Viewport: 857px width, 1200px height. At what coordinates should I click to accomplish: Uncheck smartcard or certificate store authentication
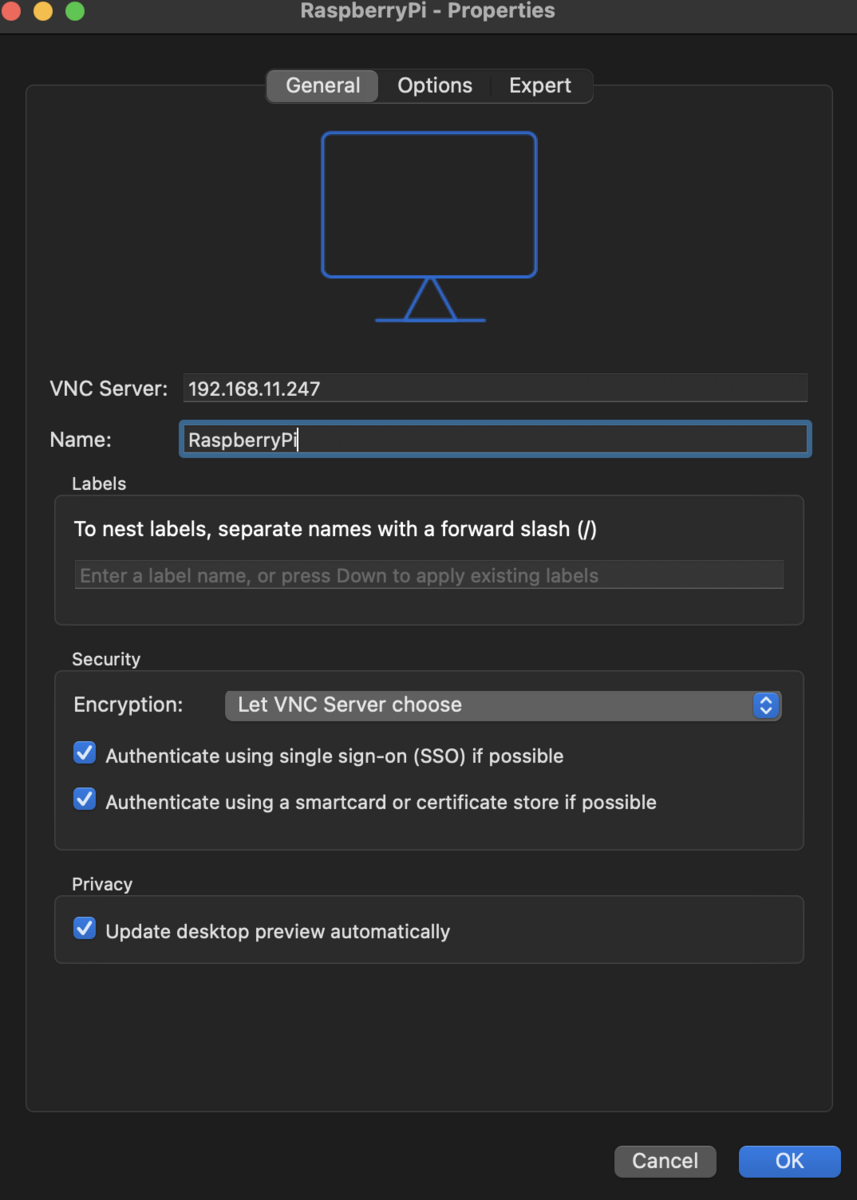click(84, 798)
